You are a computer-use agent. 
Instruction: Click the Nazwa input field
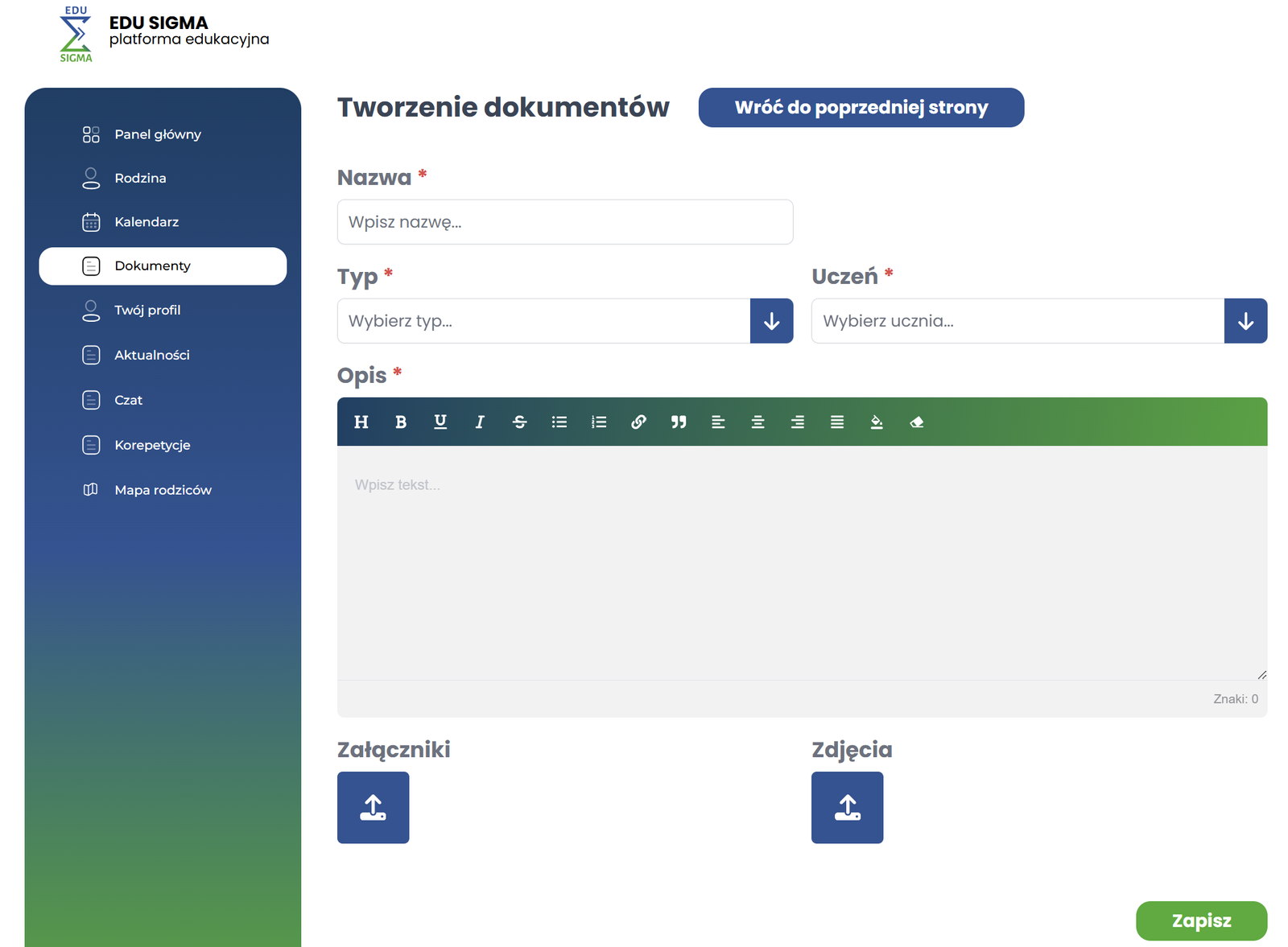click(564, 222)
